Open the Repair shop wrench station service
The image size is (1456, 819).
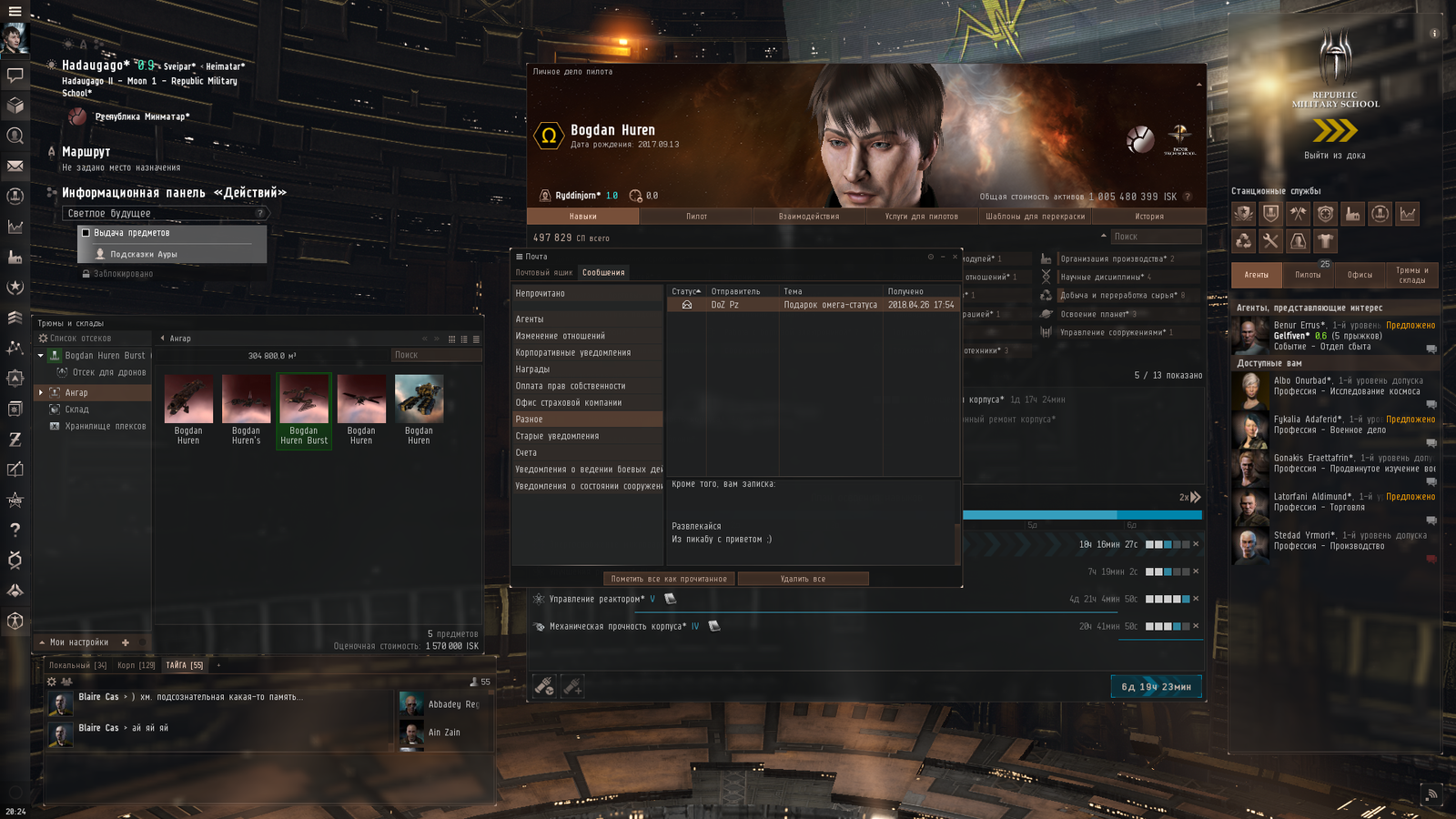tap(1270, 241)
